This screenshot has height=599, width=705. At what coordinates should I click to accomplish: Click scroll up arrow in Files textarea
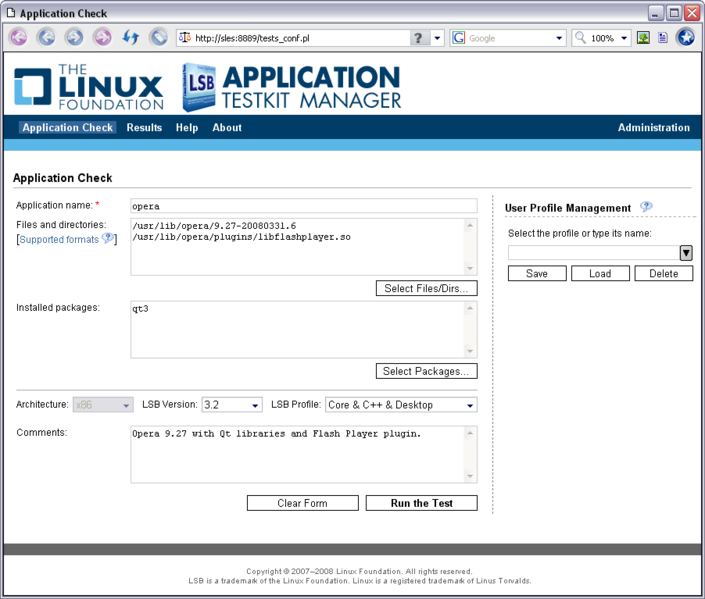point(470,225)
